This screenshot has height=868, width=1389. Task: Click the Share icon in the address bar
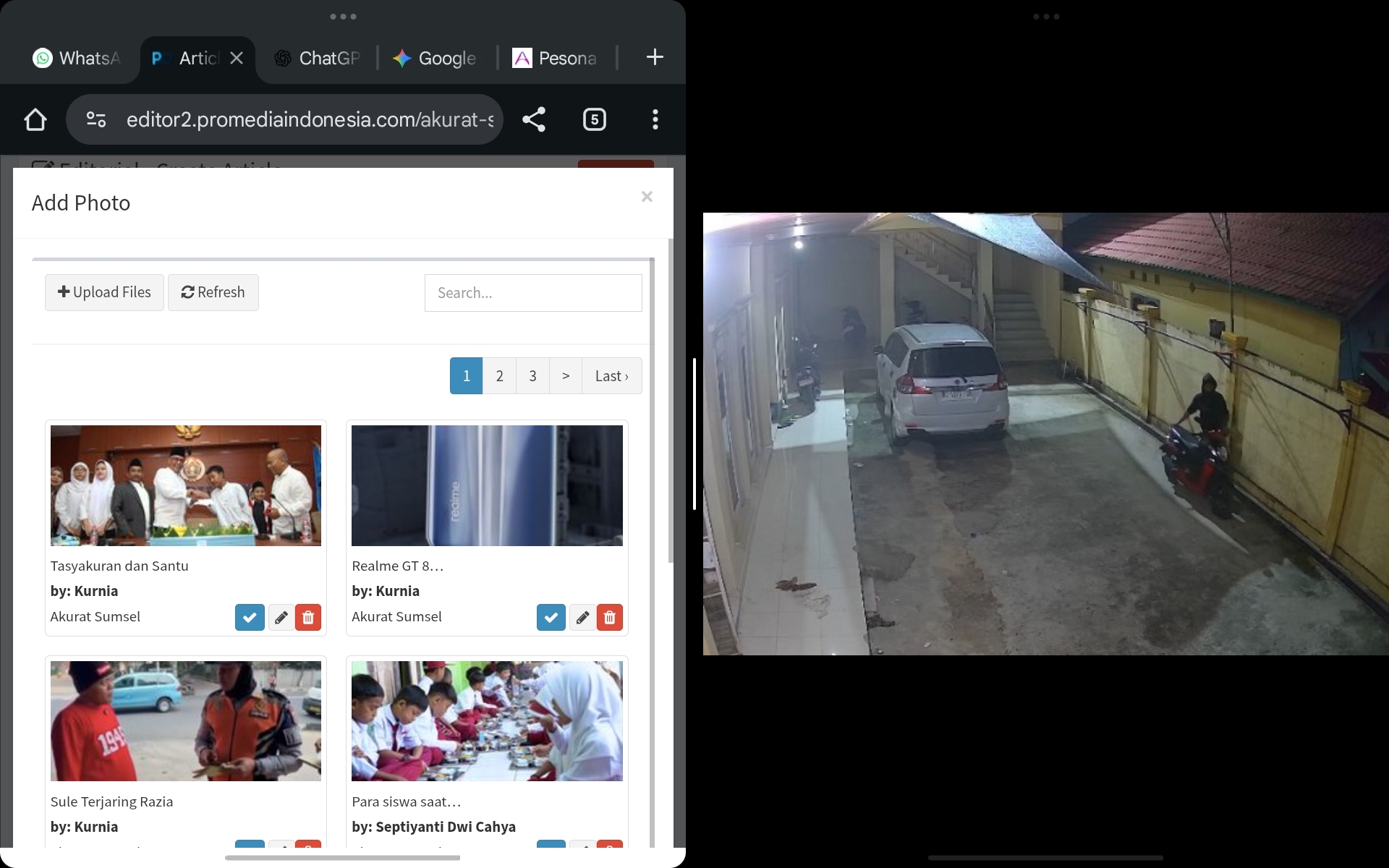pos(534,119)
